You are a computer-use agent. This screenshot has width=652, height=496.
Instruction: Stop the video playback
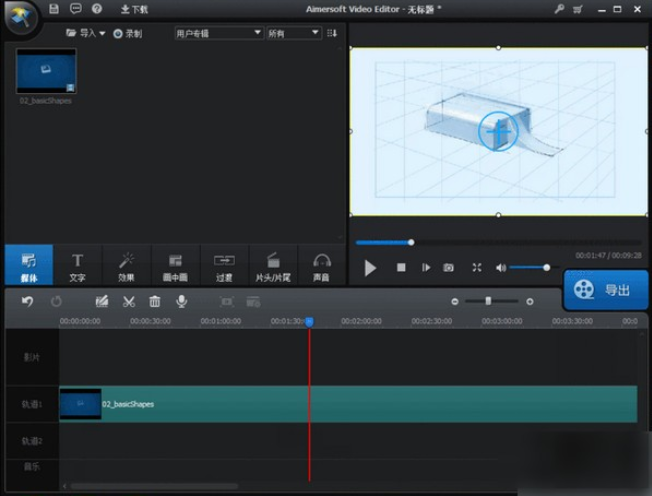pyautogui.click(x=401, y=268)
